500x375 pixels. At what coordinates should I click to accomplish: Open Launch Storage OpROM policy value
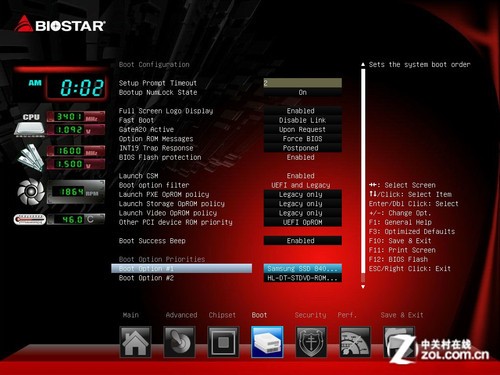pyautogui.click(x=303, y=204)
